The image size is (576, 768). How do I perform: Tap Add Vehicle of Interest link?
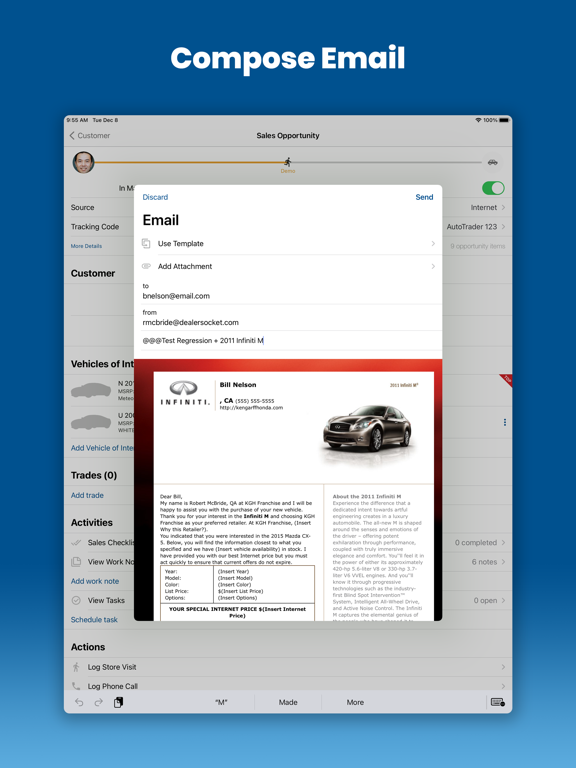(x=102, y=448)
